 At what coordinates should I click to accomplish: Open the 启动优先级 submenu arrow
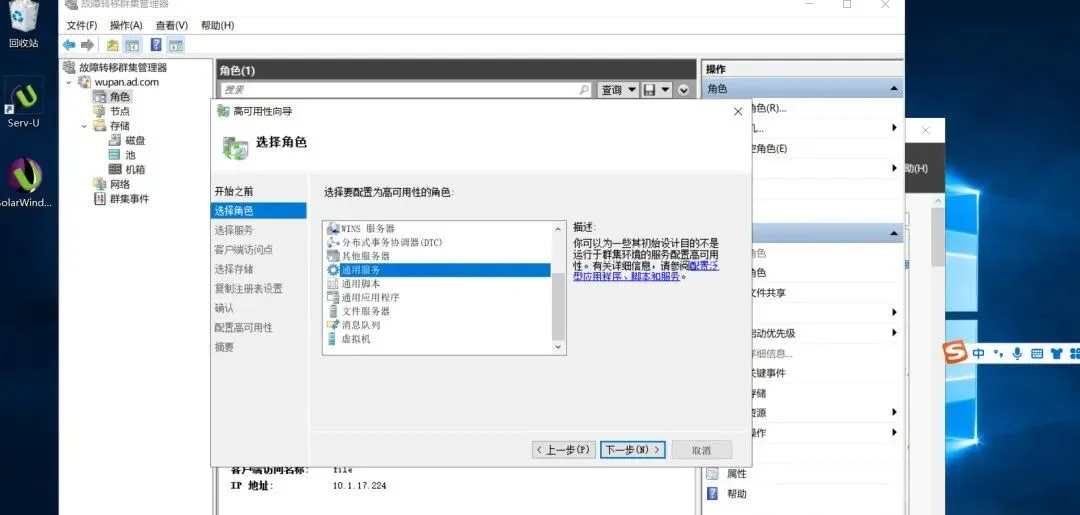pyautogui.click(x=894, y=333)
